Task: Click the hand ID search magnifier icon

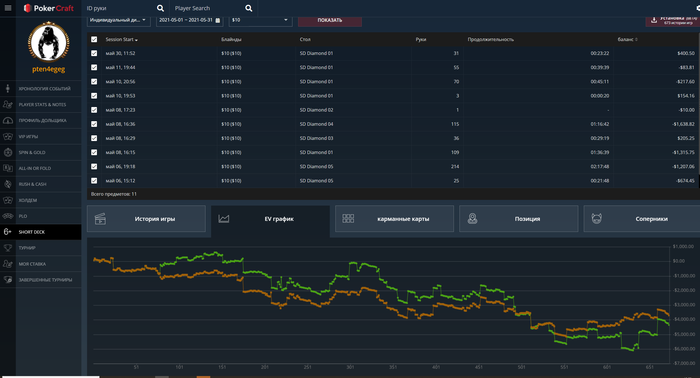Action: (x=160, y=8)
